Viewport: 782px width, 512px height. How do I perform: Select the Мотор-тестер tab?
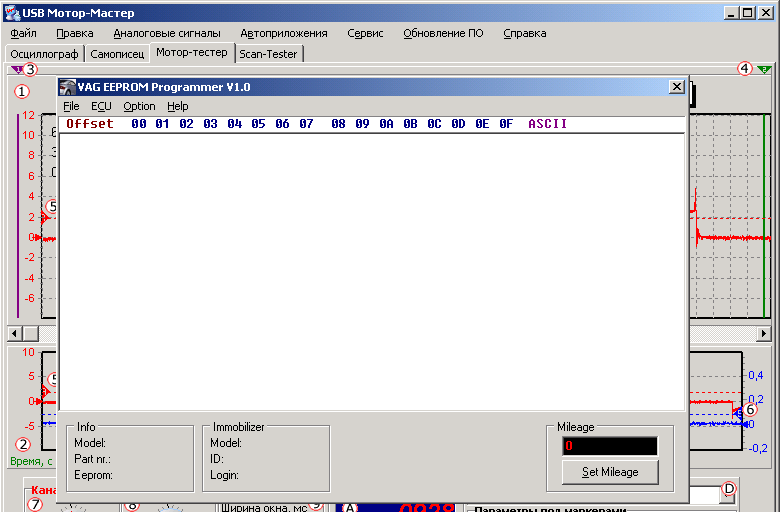tap(192, 52)
